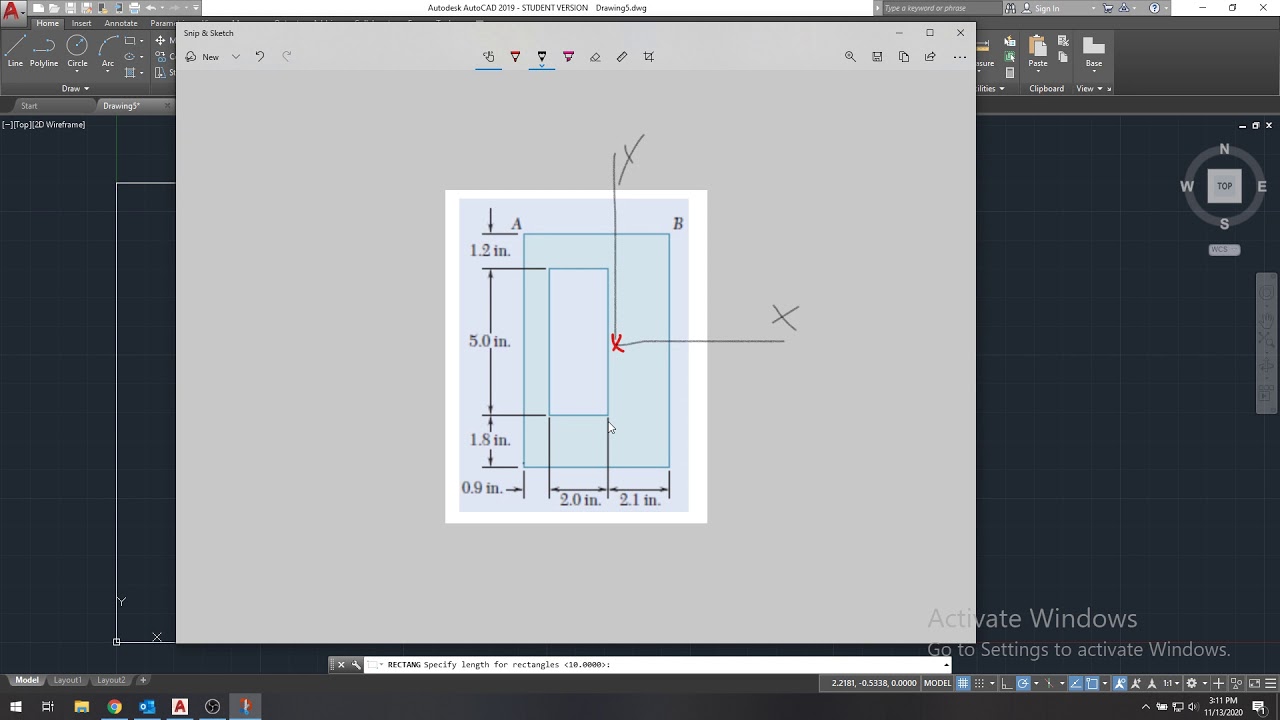Viewport: 1280px width, 720px height.
Task: Click Sign In in AutoCAD title bar
Action: click(1047, 8)
